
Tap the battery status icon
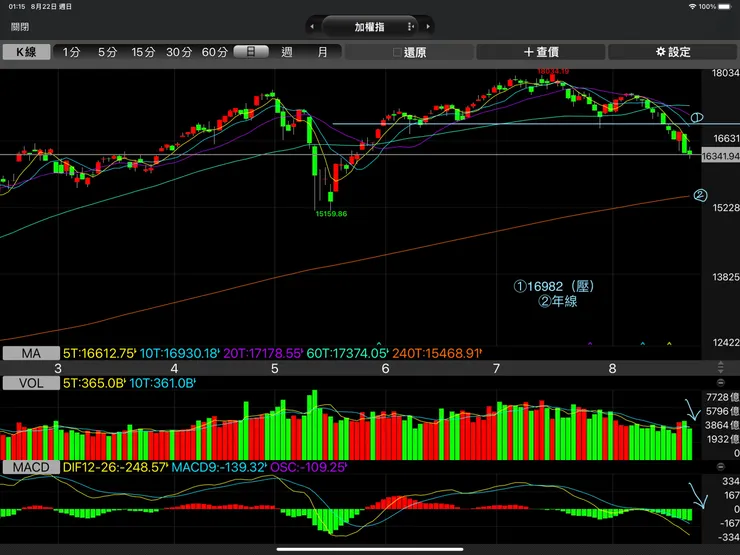[725, 7]
